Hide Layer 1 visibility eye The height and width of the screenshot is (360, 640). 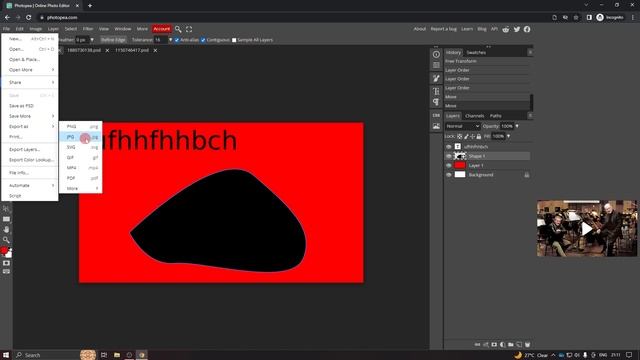pyautogui.click(x=449, y=165)
